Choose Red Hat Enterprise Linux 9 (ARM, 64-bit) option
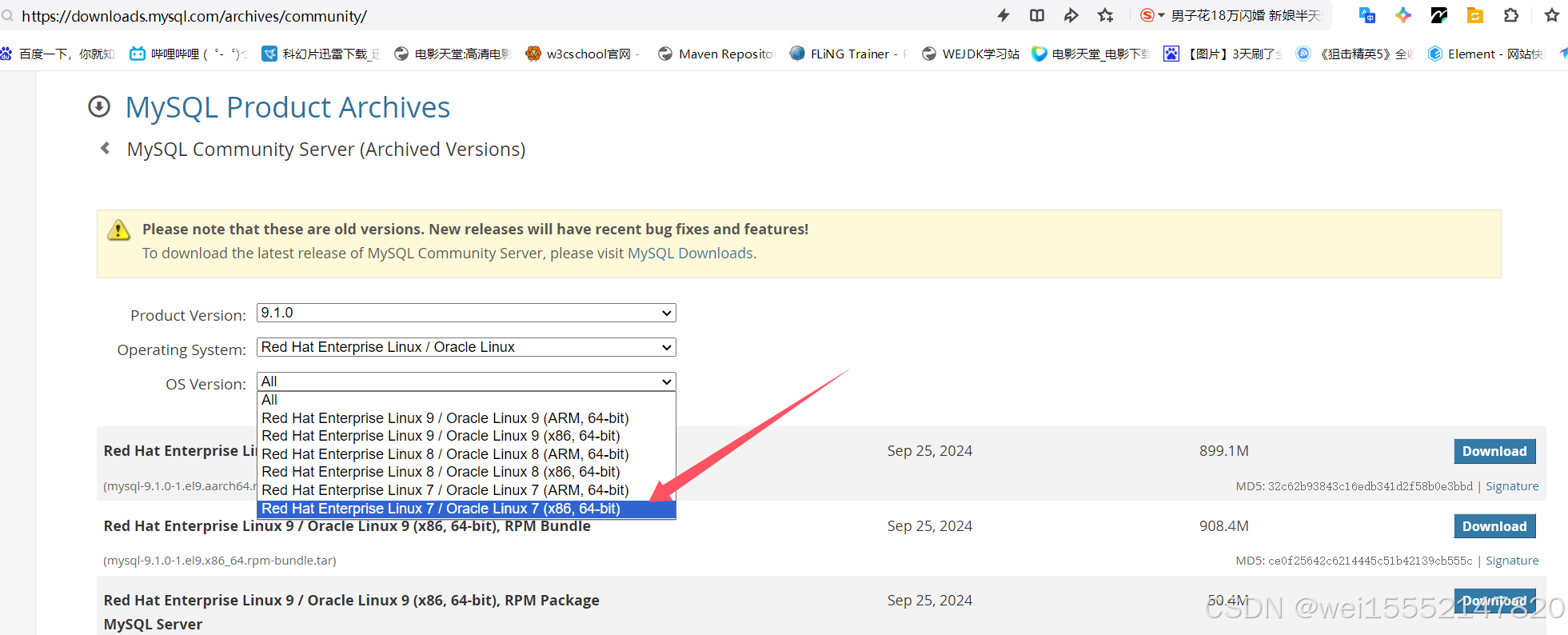Screen dimensions: 1568x635 point(466,418)
